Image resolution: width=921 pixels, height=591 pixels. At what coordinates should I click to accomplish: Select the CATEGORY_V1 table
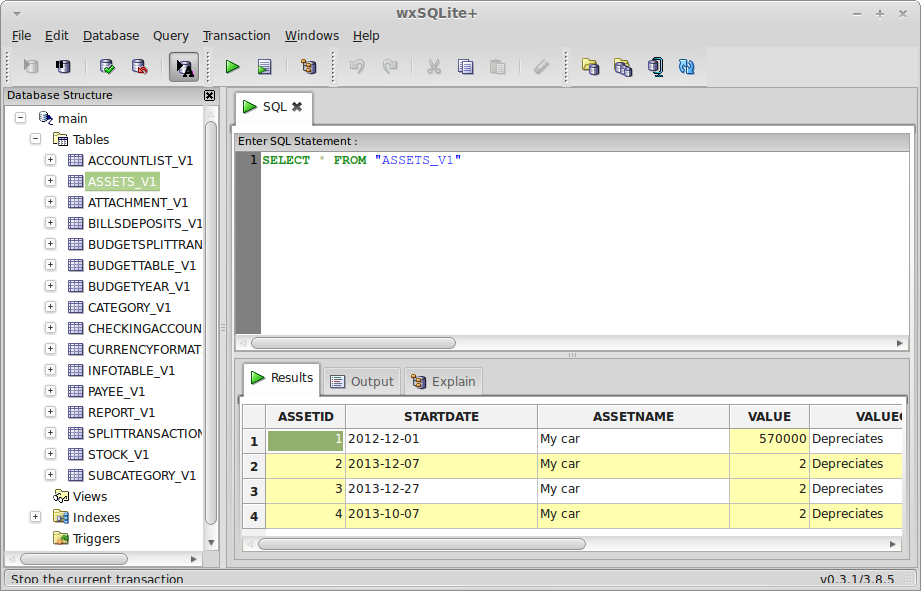coord(129,307)
